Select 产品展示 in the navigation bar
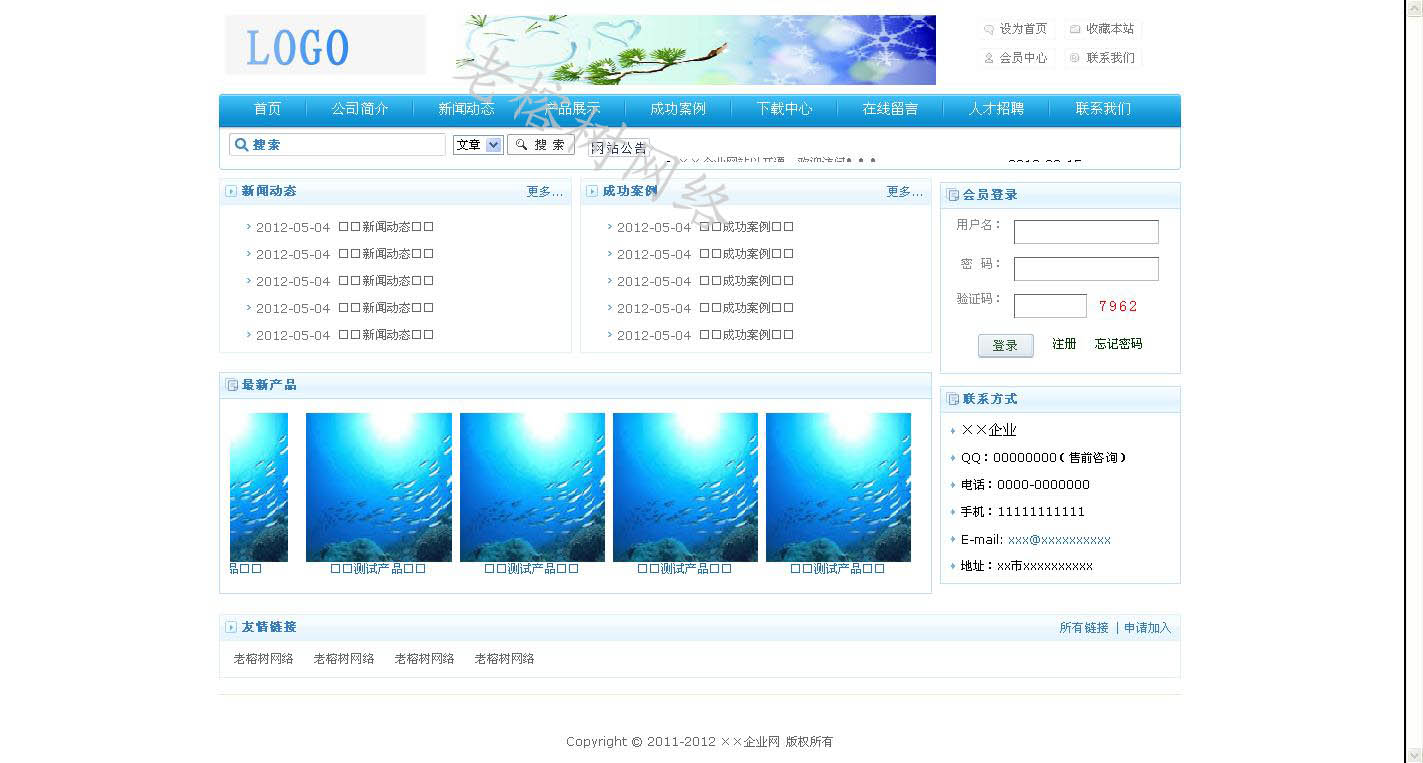Screen dimensions: 1423x763 click(572, 109)
